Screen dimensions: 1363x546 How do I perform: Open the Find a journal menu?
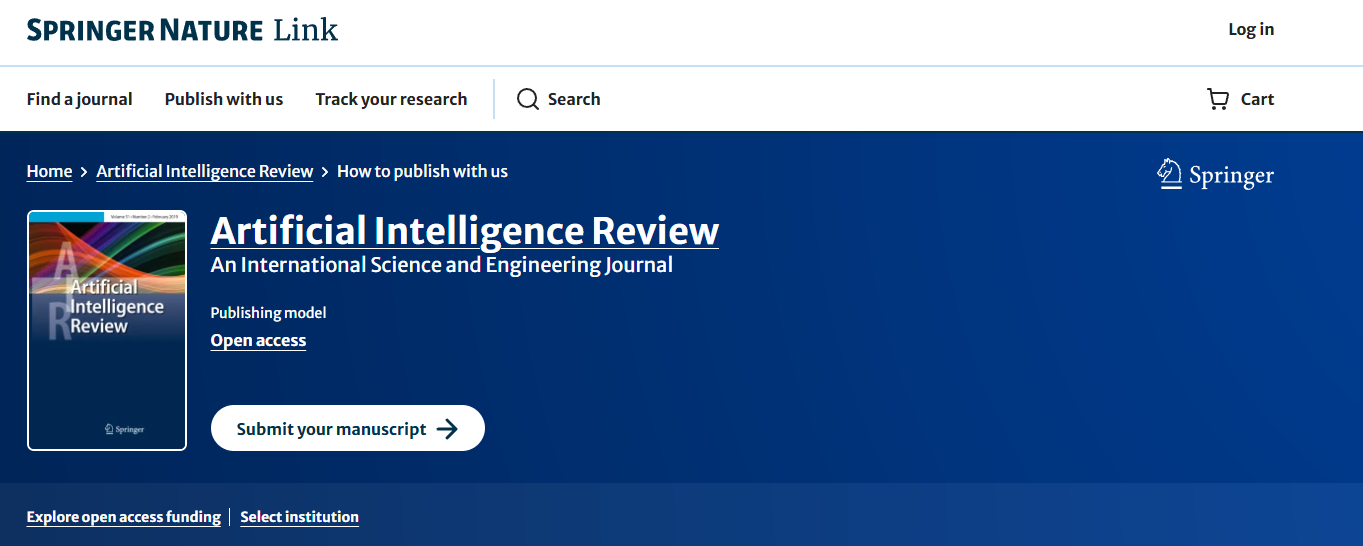tap(79, 99)
